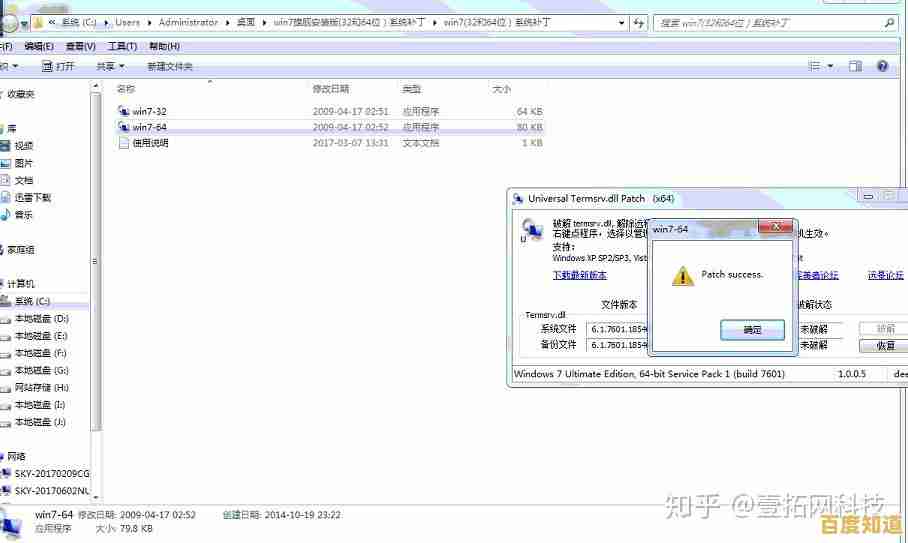Select the 使用说明 text document
The image size is (908, 543).
click(x=150, y=143)
